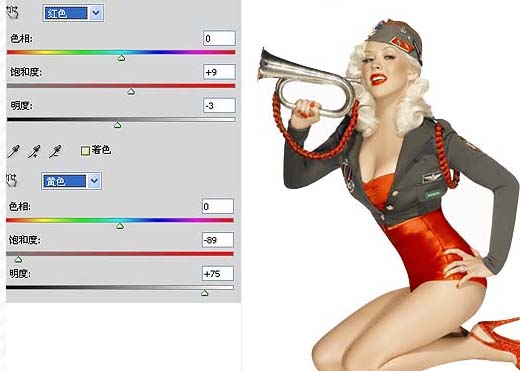Click the 色相 label in the red panel

tap(21, 39)
